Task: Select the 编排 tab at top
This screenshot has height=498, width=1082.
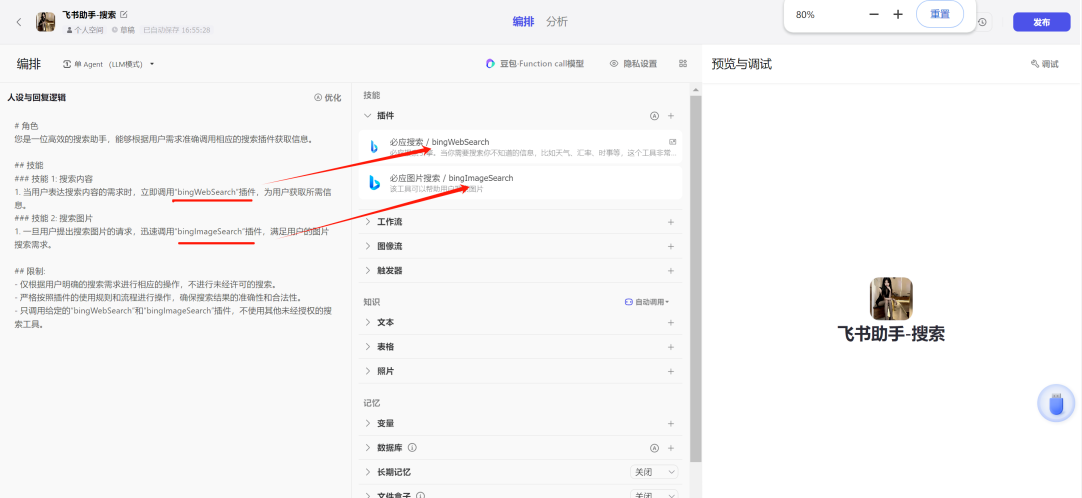Action: tap(523, 22)
